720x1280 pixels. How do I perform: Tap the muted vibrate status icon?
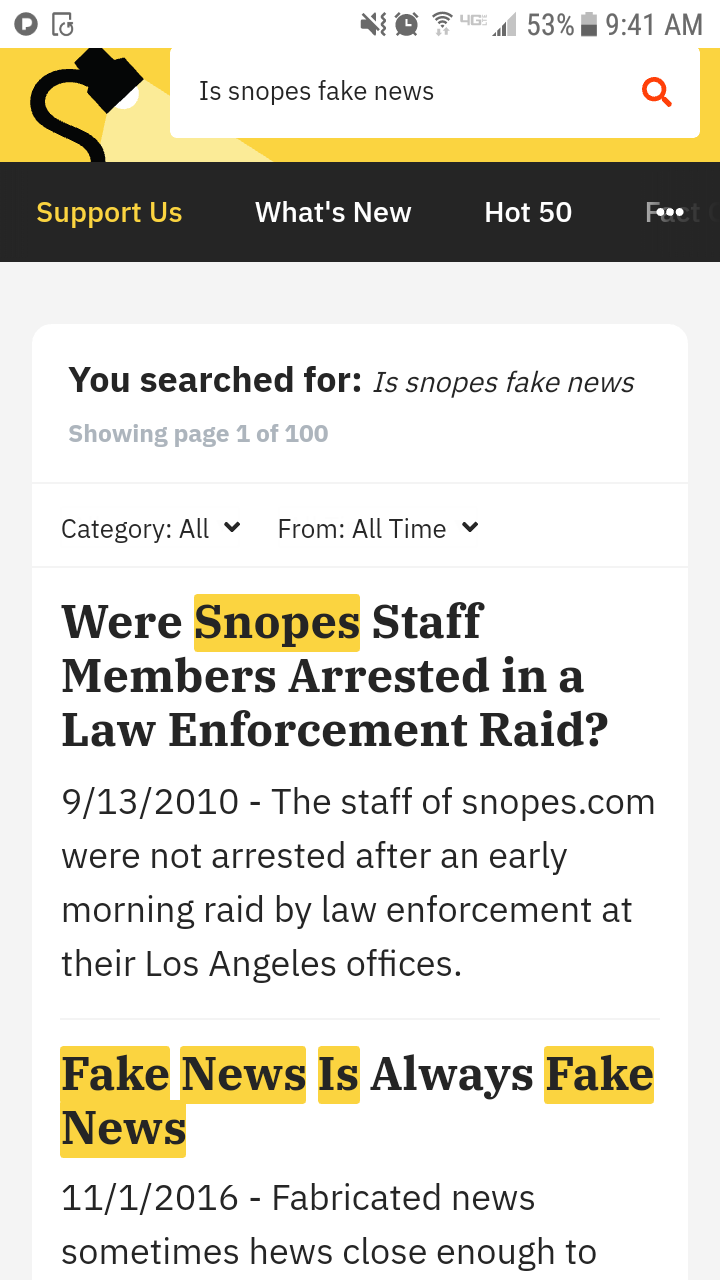(373, 24)
